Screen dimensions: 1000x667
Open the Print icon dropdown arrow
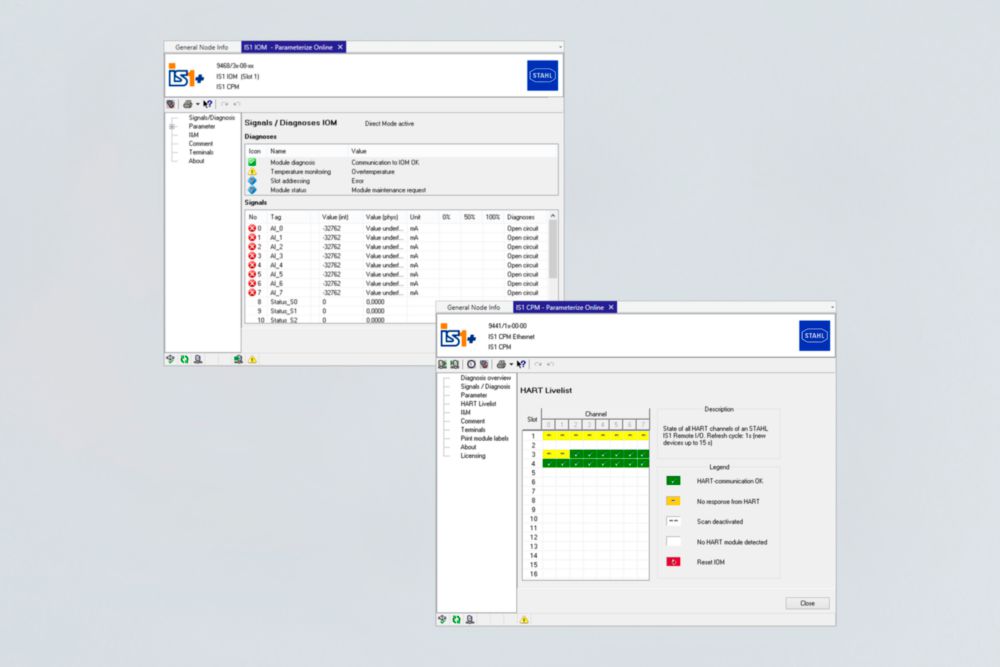(197, 104)
